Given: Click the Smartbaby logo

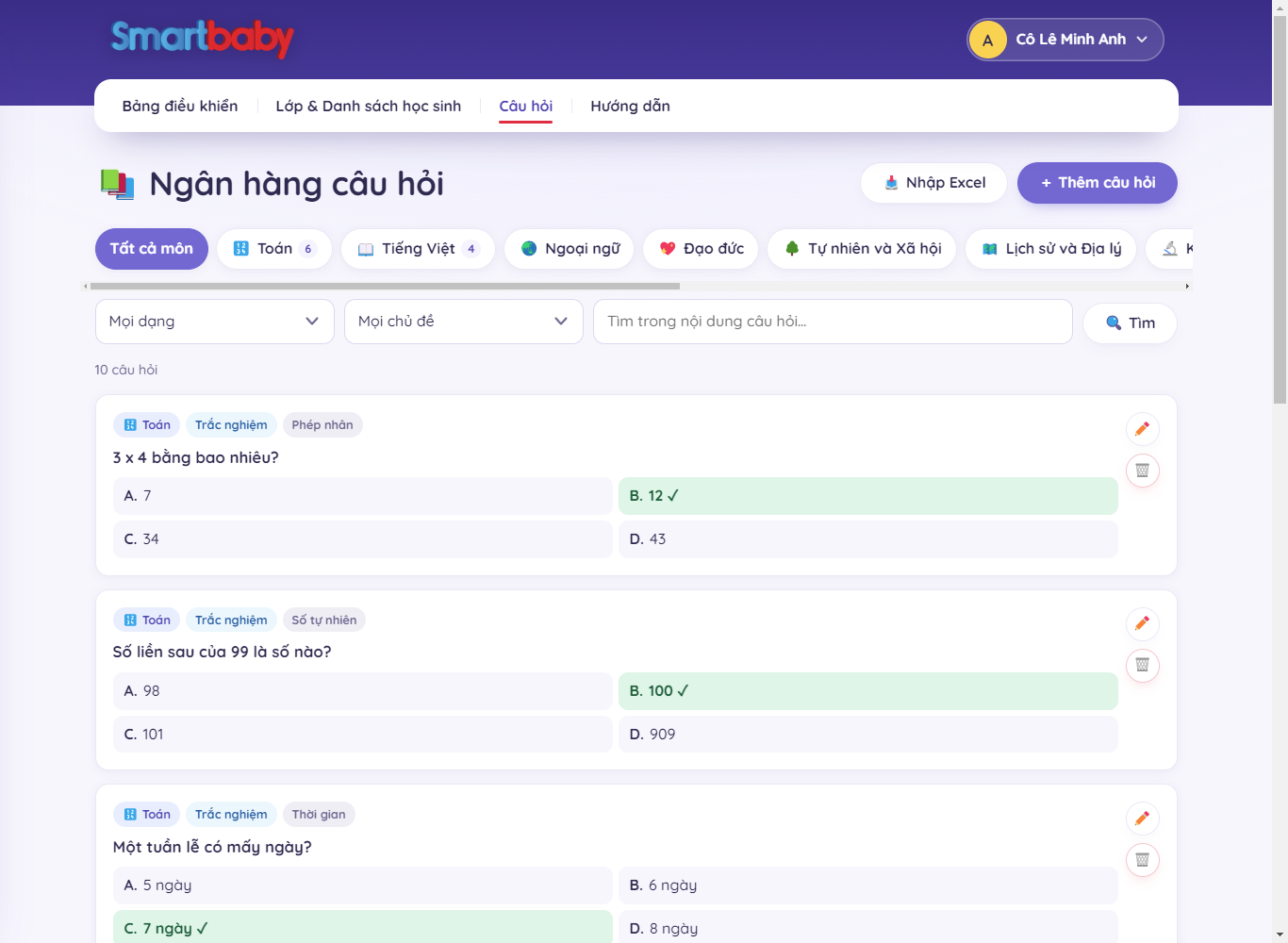Looking at the screenshot, I should pos(203,39).
